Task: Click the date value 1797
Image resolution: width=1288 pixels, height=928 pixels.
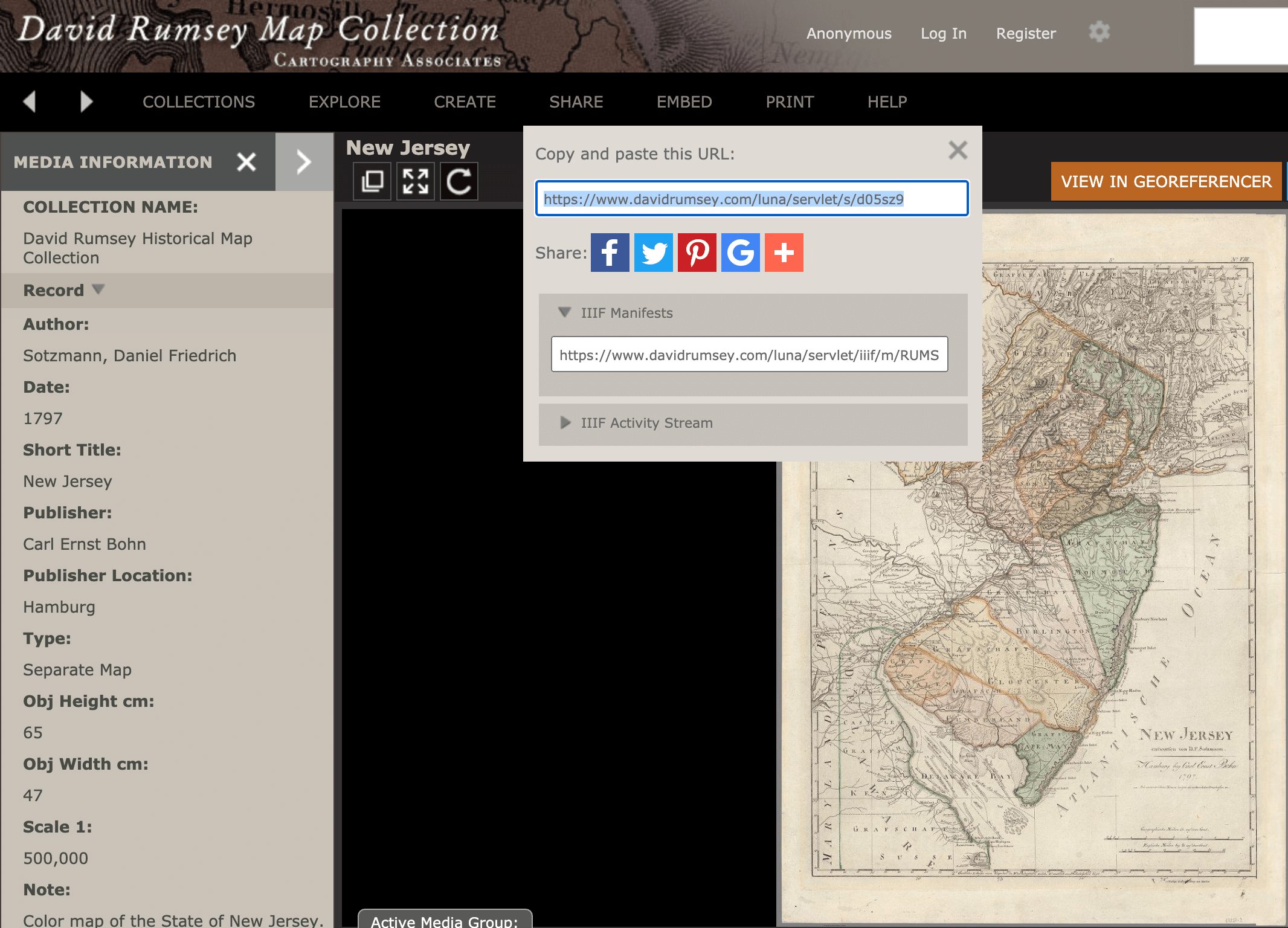Action: 43,418
